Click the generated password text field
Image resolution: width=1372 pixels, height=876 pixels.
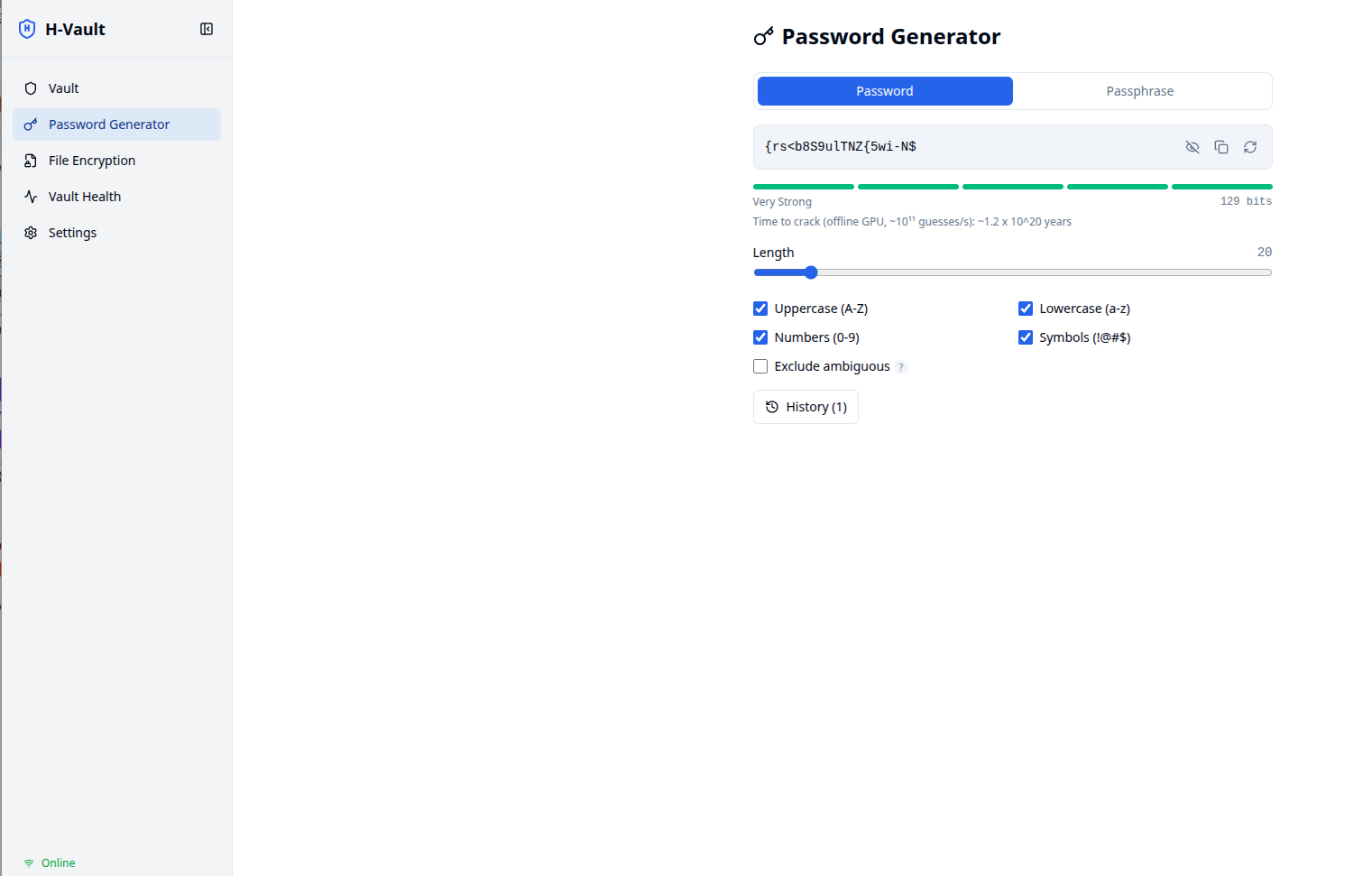(x=967, y=147)
